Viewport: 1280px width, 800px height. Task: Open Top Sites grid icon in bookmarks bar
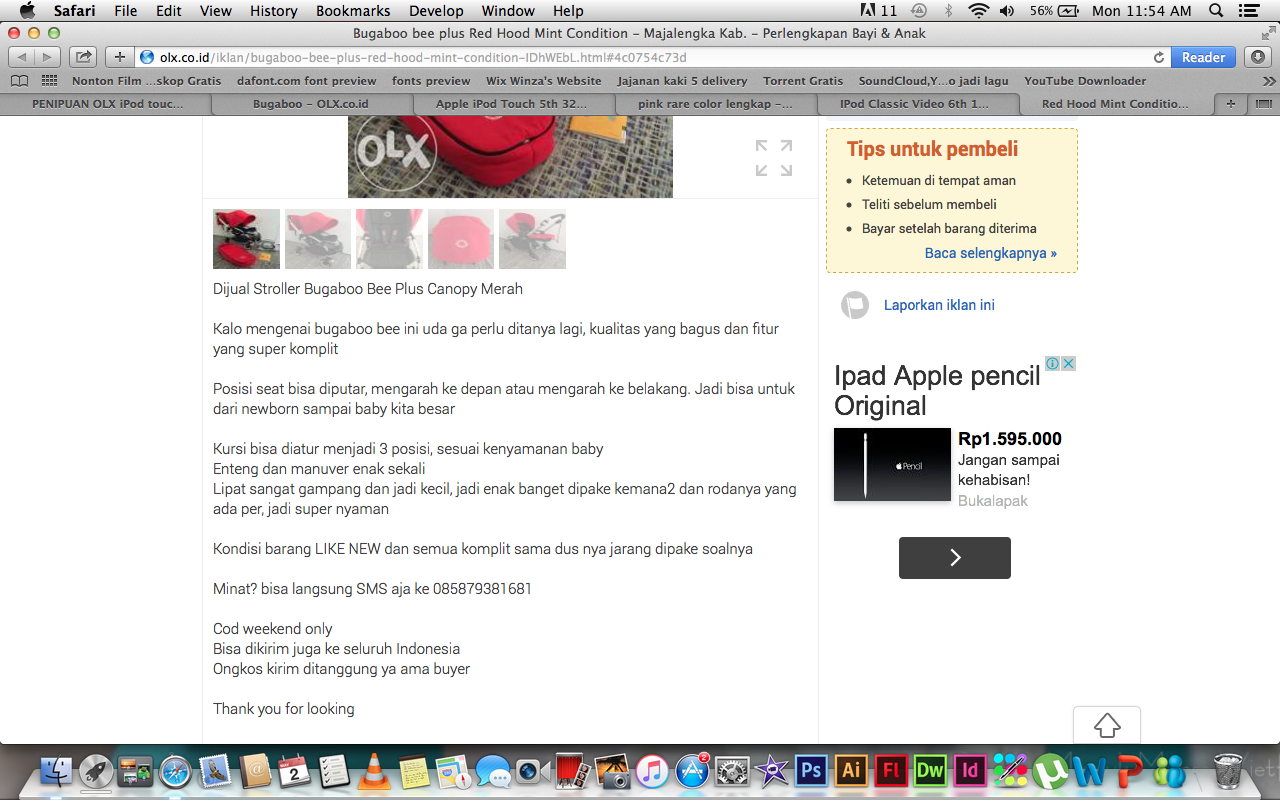click(x=48, y=81)
